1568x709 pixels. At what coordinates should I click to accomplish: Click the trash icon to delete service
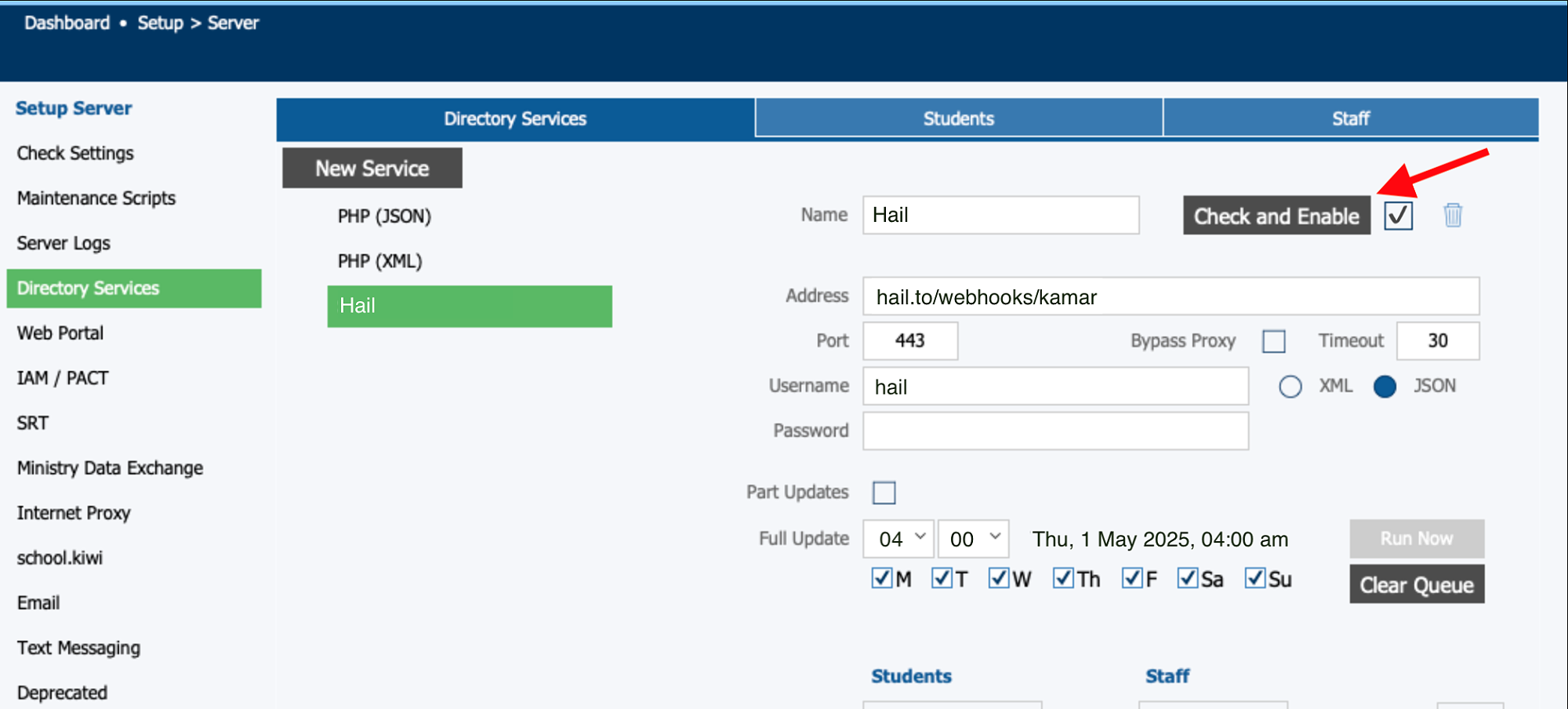pyautogui.click(x=1452, y=215)
